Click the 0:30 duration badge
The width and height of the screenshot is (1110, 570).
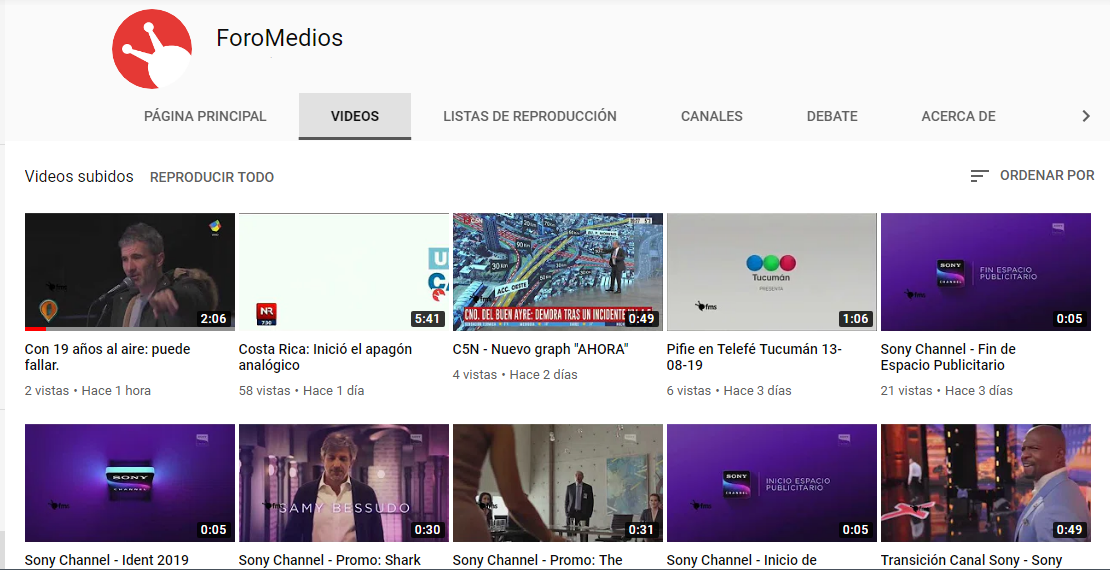tap(428, 530)
